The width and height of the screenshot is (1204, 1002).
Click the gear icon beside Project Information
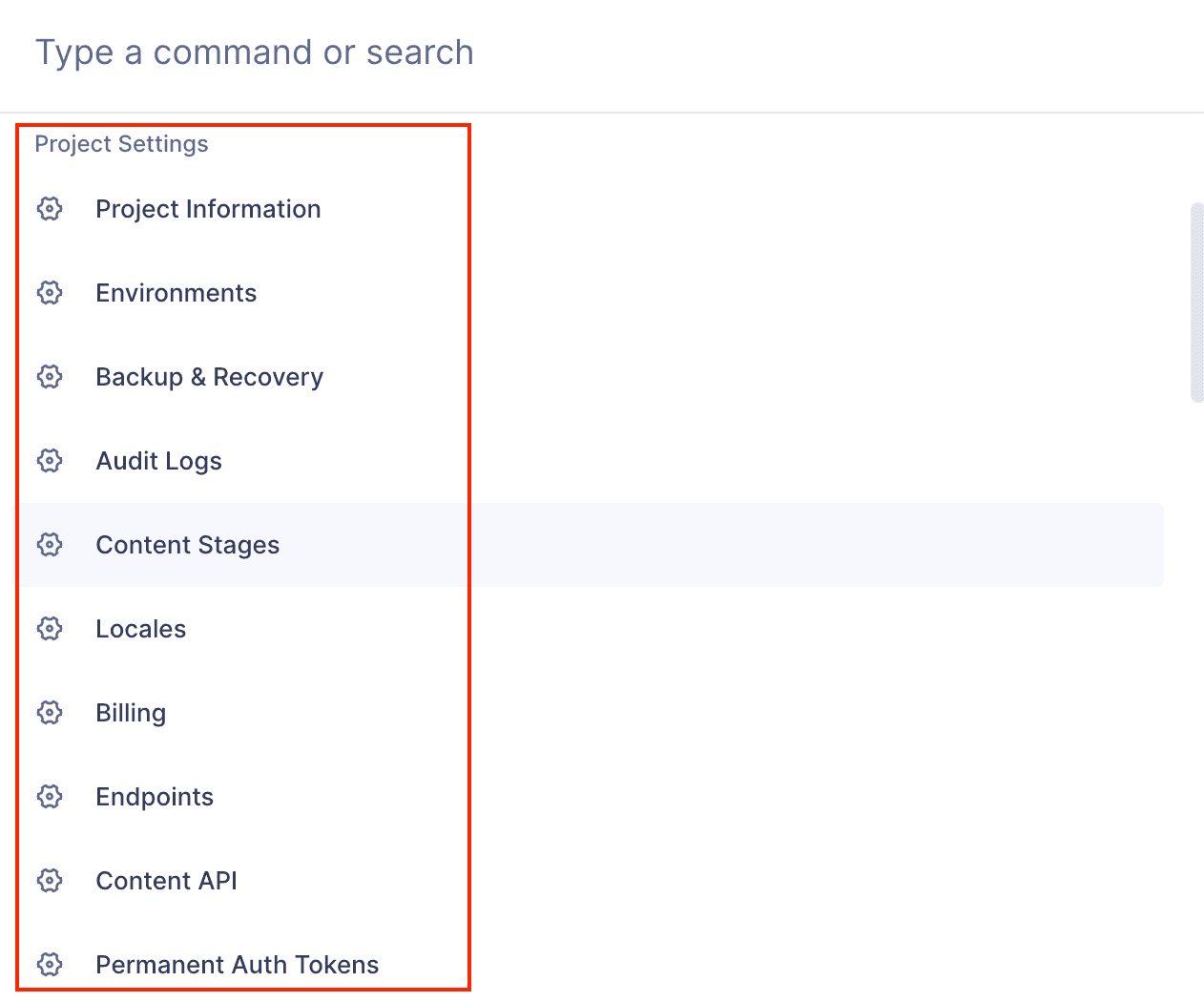50,209
